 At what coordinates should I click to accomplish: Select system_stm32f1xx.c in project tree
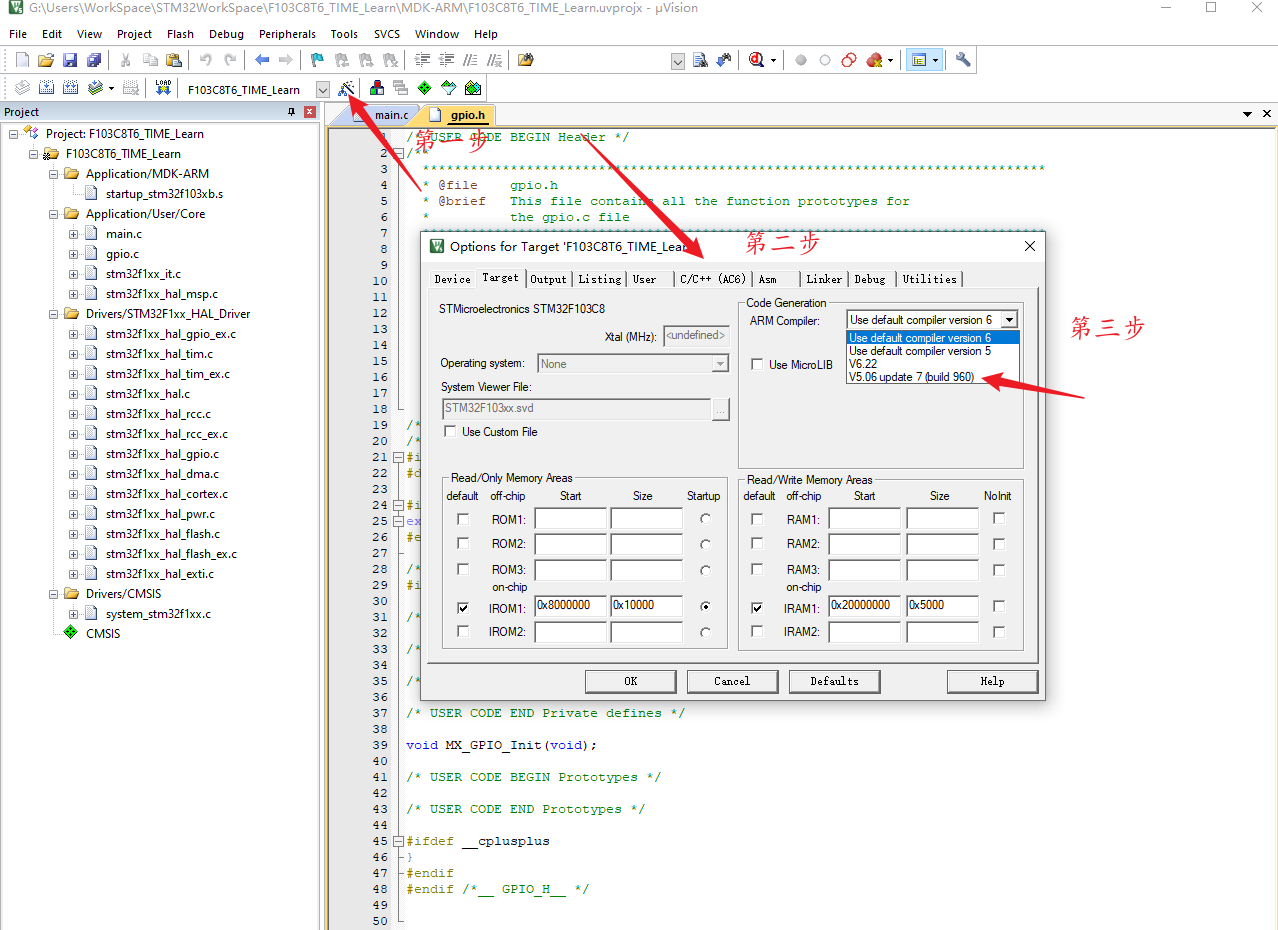[158, 614]
